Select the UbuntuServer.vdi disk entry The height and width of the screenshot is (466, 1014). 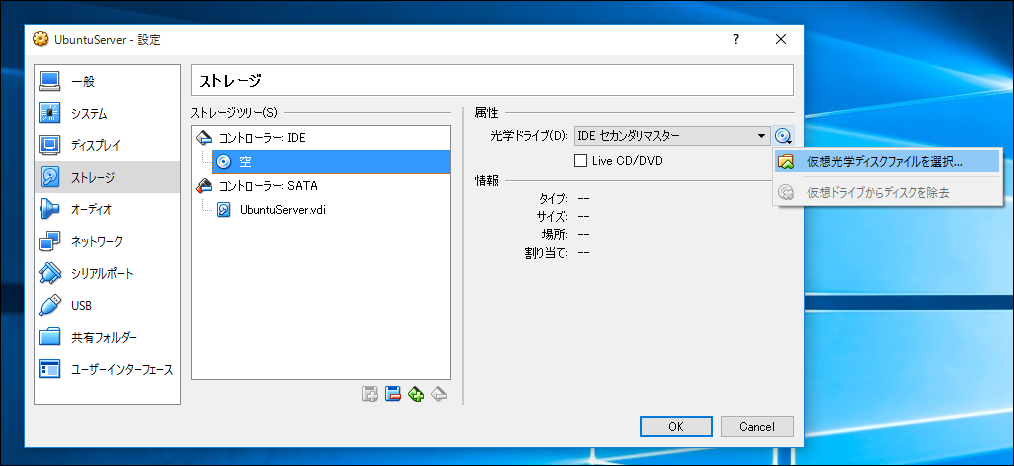tap(282, 209)
